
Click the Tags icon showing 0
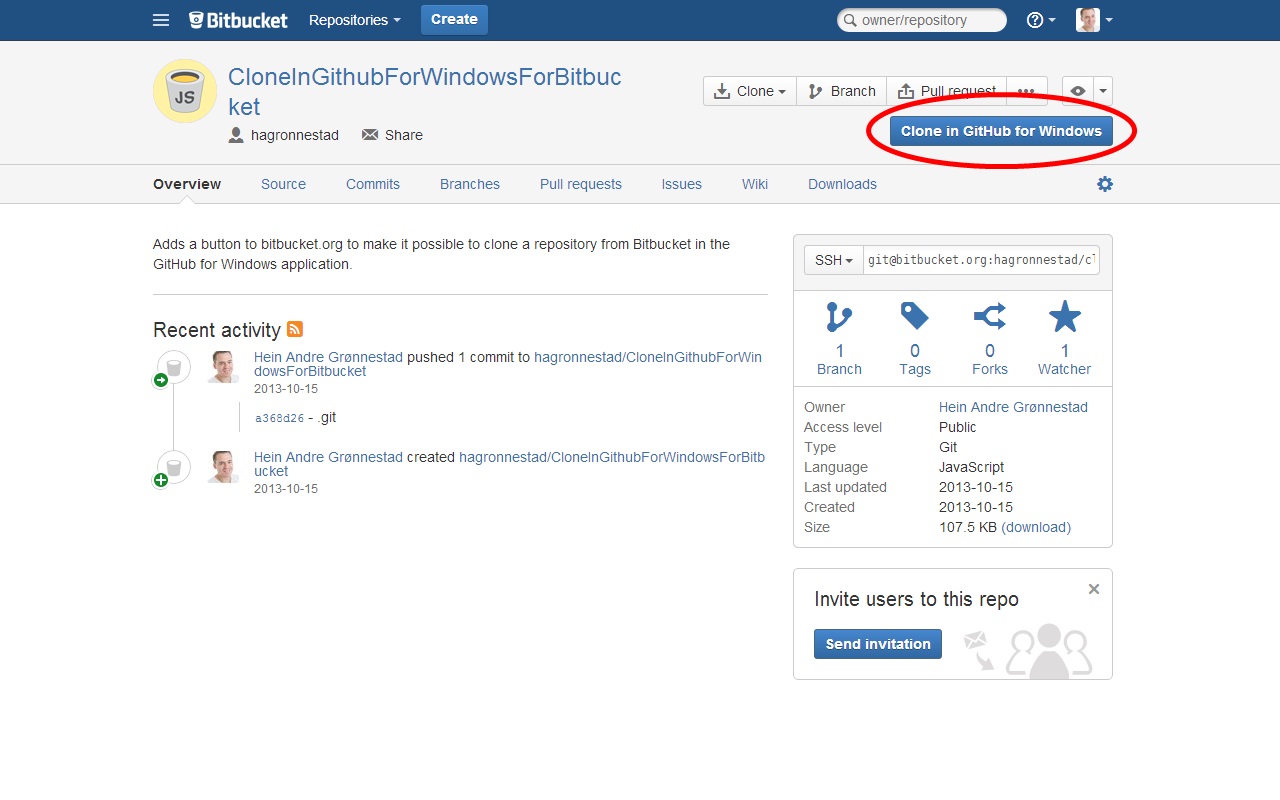tap(915, 316)
